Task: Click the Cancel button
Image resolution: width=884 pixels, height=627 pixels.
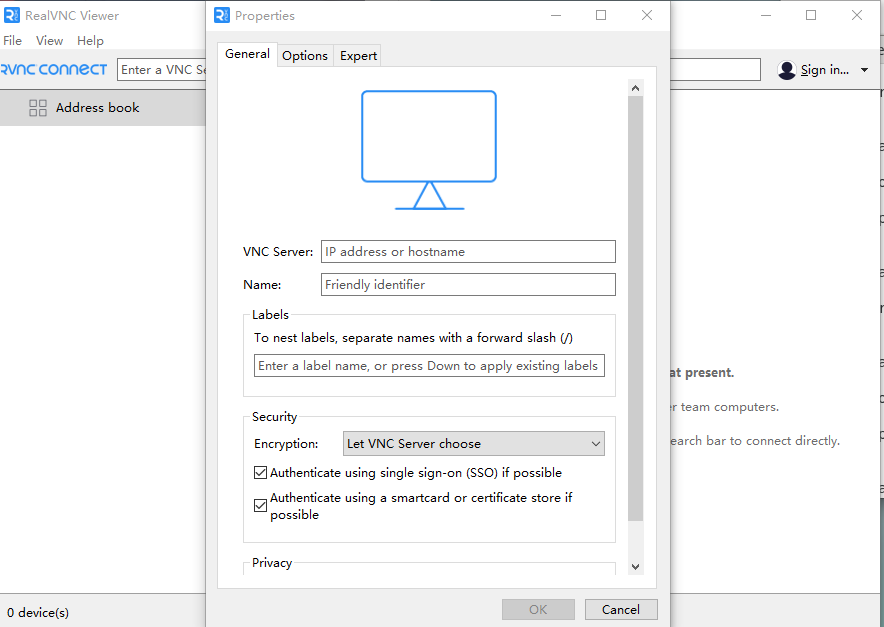Action: 621,610
